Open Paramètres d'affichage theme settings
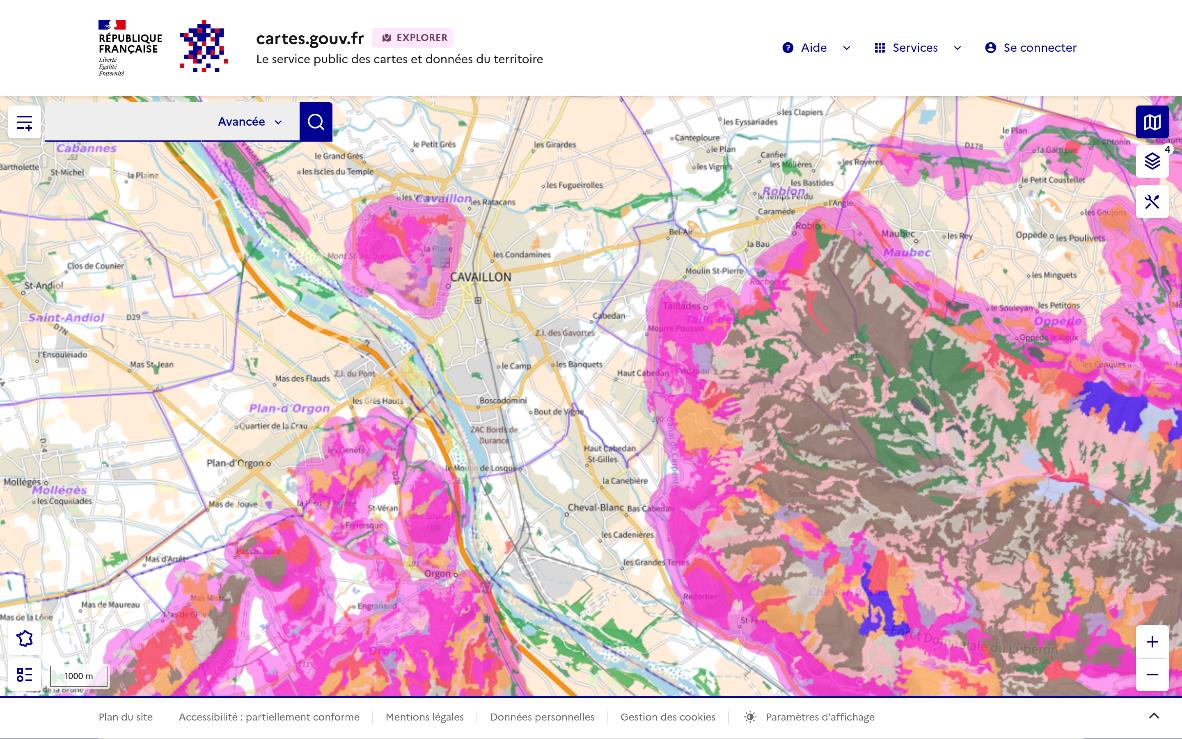 pos(810,717)
